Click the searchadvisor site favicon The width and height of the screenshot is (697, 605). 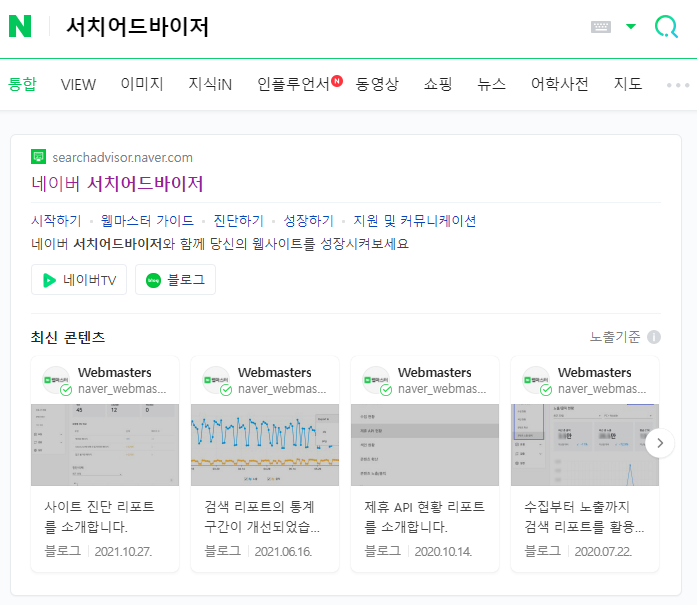39,157
